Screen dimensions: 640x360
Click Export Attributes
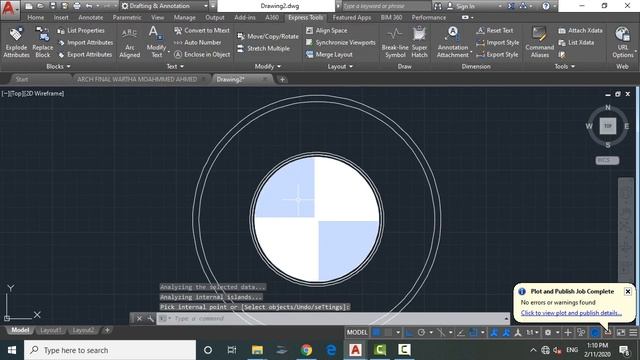85,54
